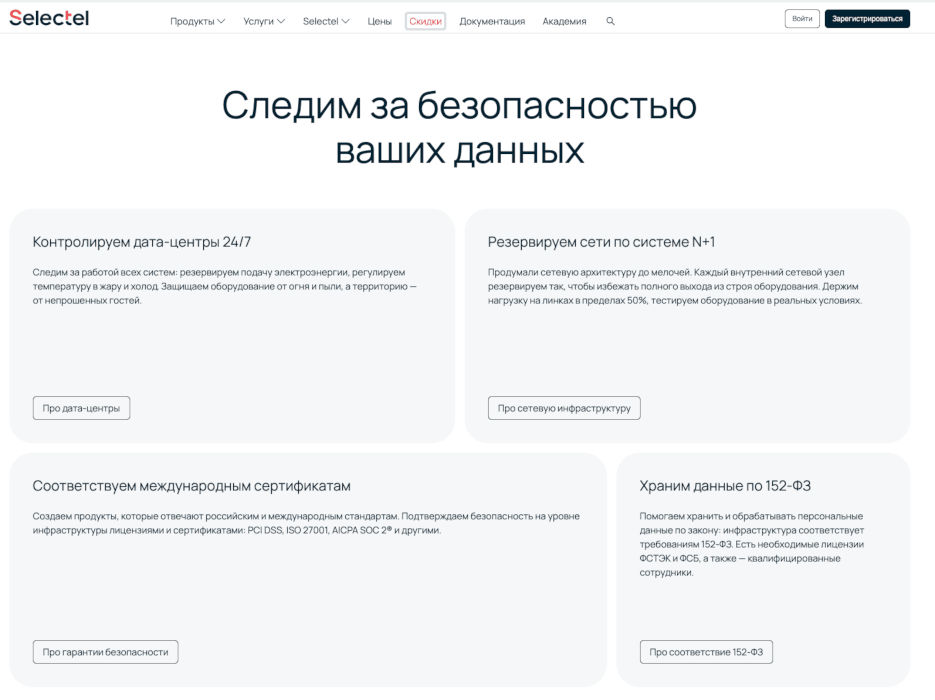Expand the Услуги dropdown menu

tap(264, 21)
